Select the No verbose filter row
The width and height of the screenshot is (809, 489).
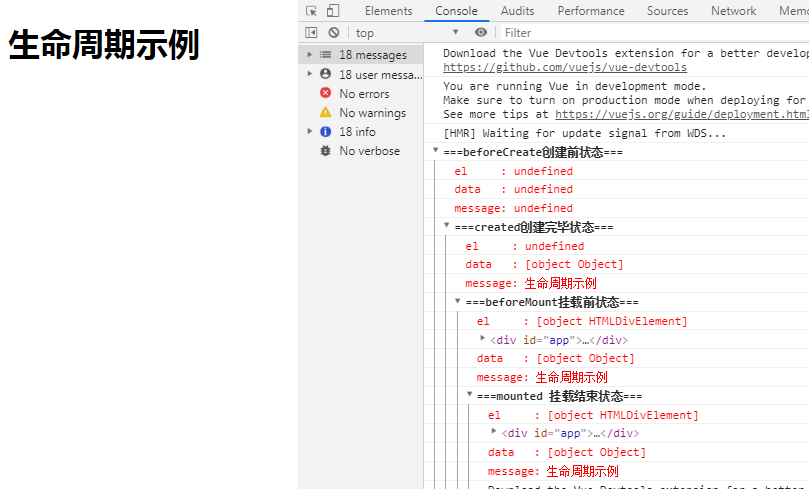coord(361,151)
